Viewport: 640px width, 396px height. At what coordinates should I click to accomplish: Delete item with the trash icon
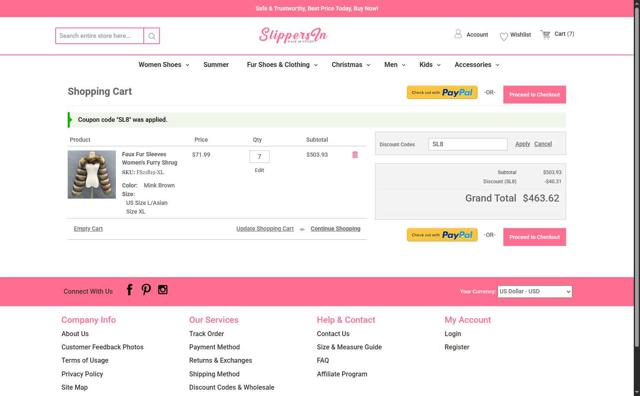click(x=355, y=155)
